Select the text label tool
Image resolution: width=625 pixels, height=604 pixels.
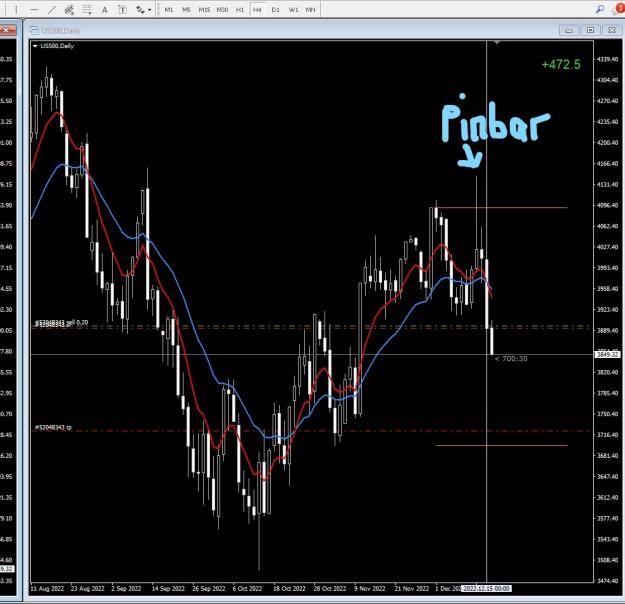click(122, 10)
